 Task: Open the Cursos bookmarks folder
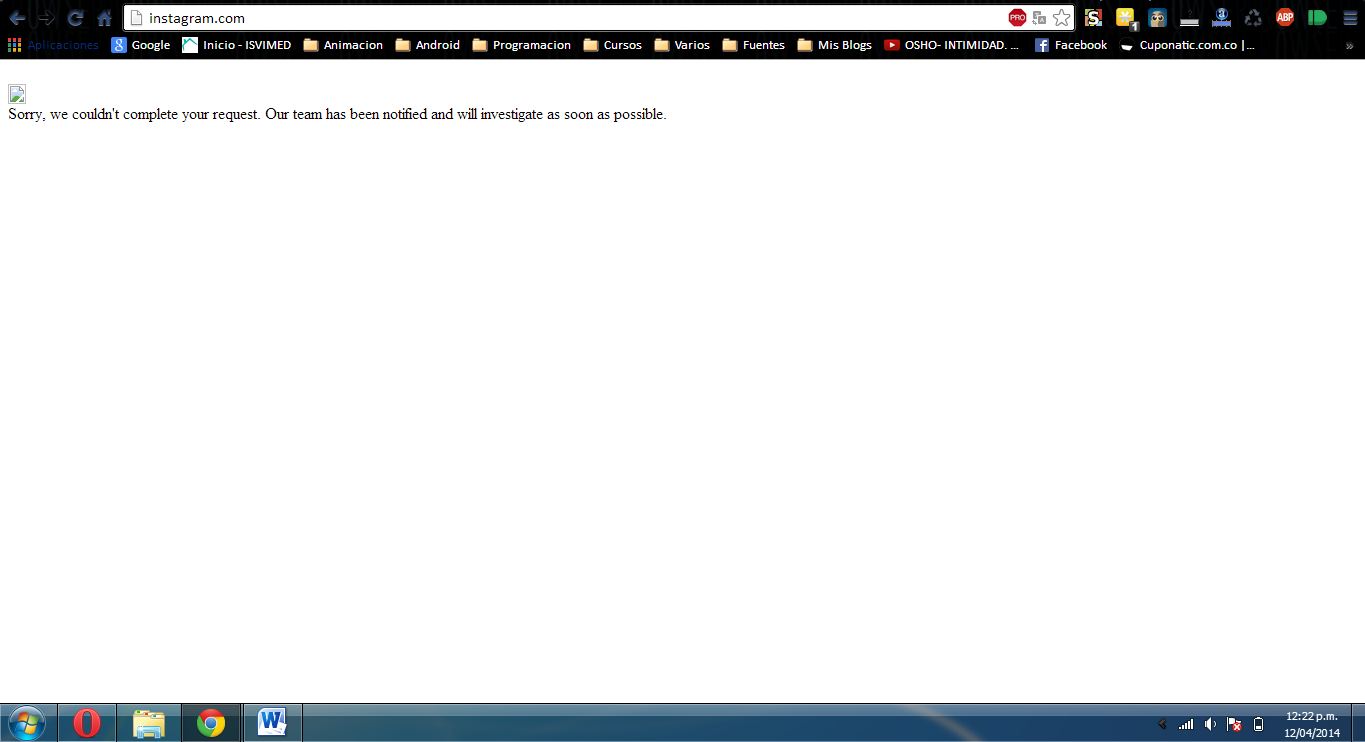pyautogui.click(x=612, y=45)
